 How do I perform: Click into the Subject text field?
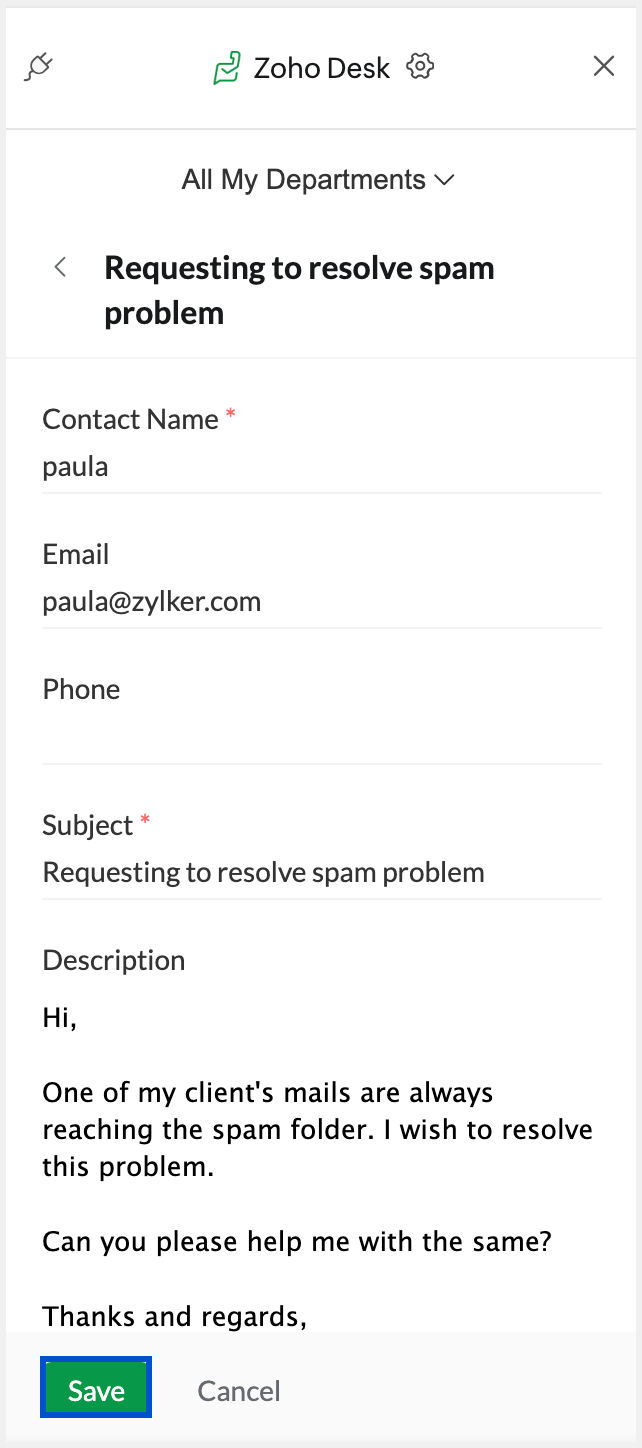(x=321, y=872)
